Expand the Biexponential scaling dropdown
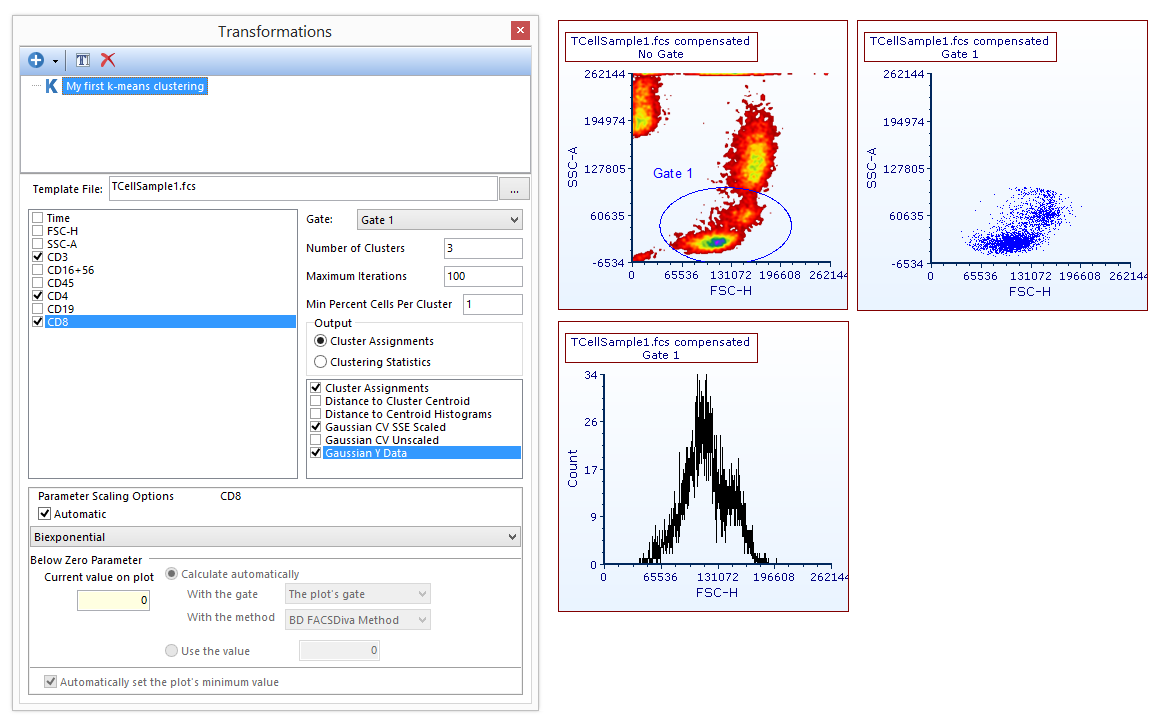 (x=275, y=537)
